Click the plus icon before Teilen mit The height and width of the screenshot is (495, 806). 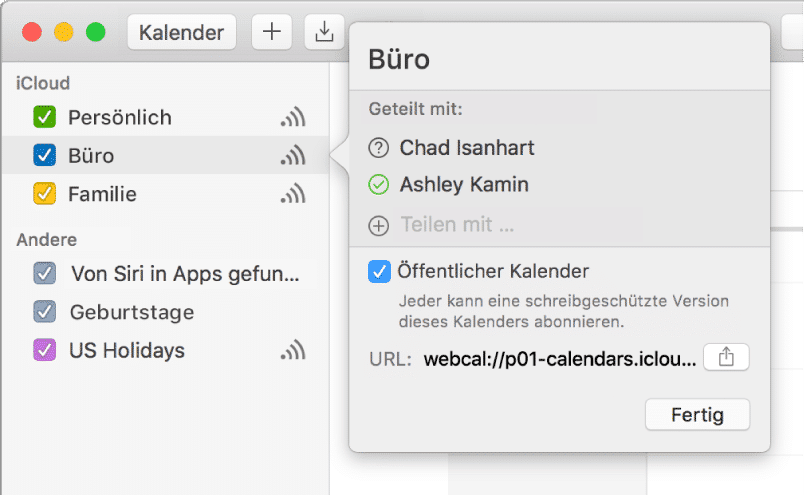pyautogui.click(x=379, y=226)
